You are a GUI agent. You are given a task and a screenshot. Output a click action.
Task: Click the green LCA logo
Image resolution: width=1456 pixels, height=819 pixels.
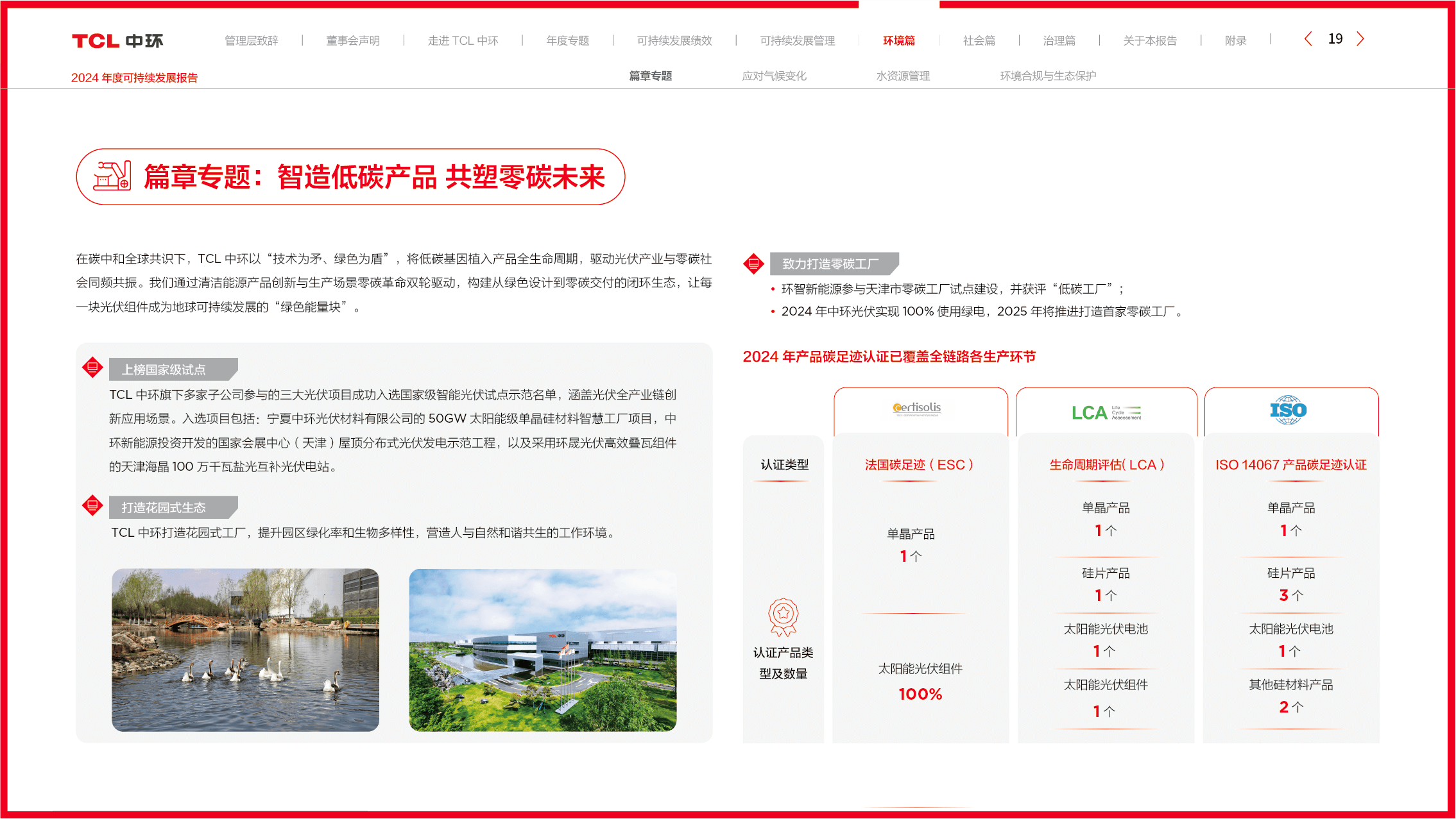1105,412
